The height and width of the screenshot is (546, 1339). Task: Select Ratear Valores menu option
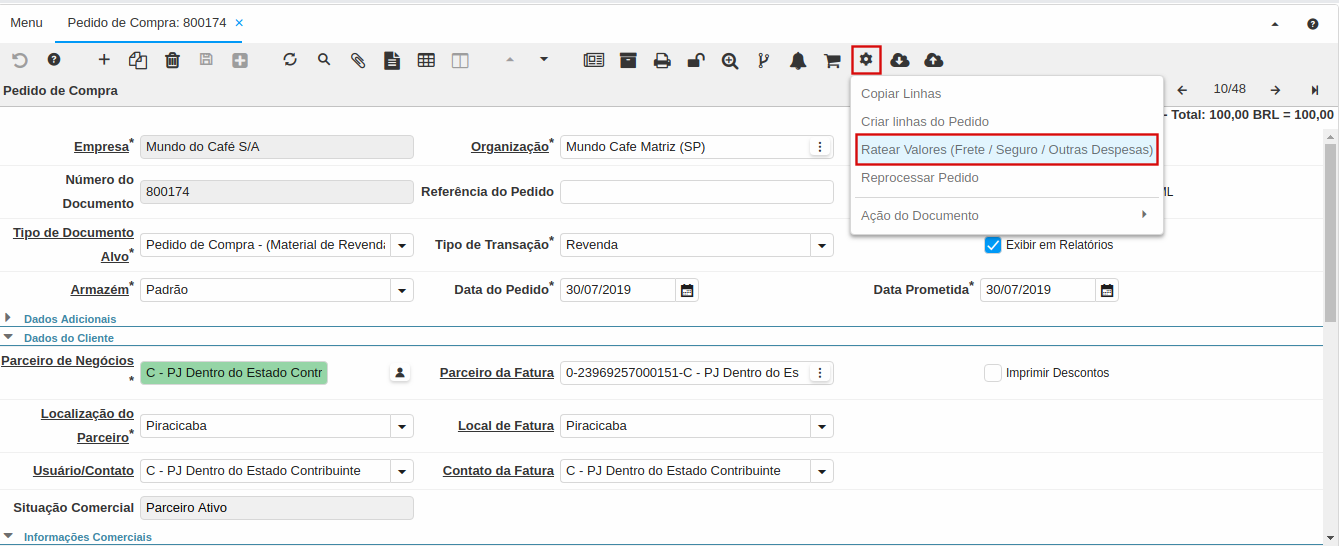tap(1006, 150)
